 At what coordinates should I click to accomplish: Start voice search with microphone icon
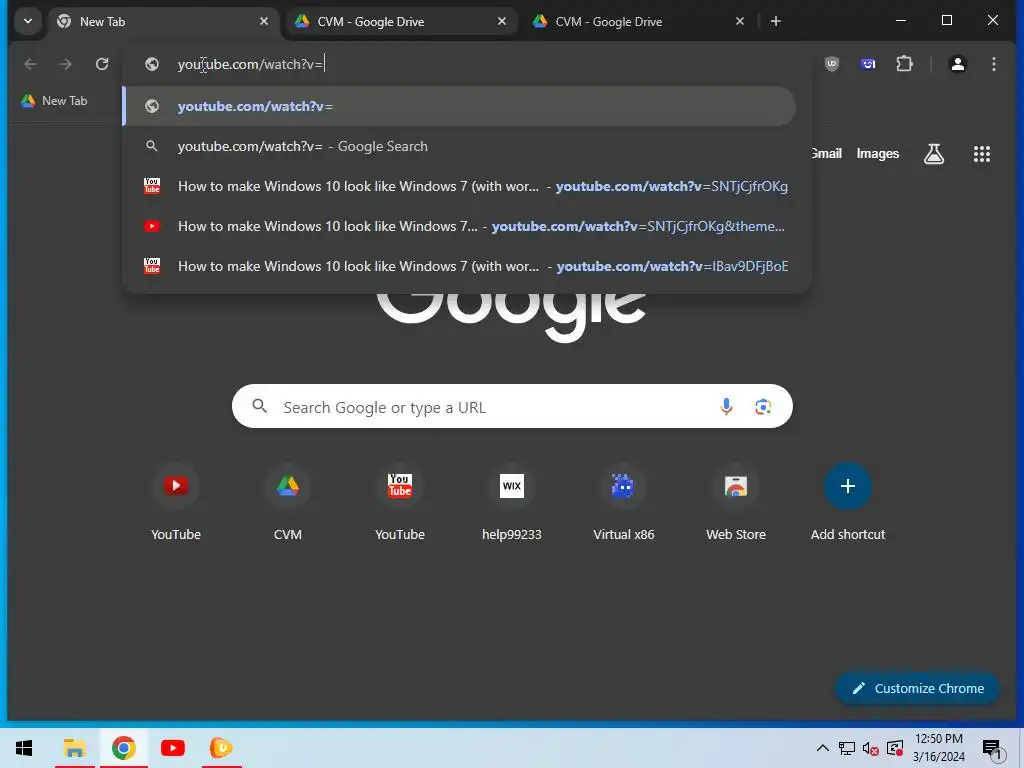click(x=726, y=407)
